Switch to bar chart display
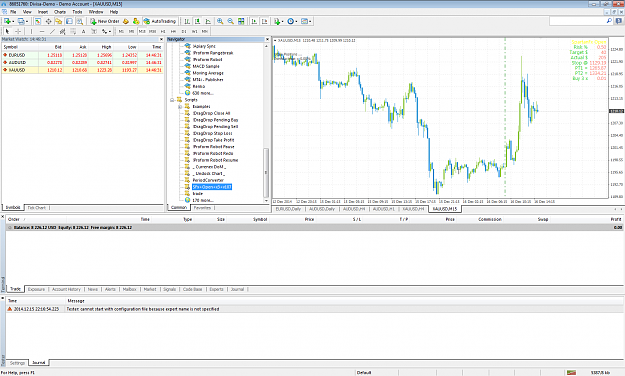This screenshot has height=376, width=625. coord(187,21)
